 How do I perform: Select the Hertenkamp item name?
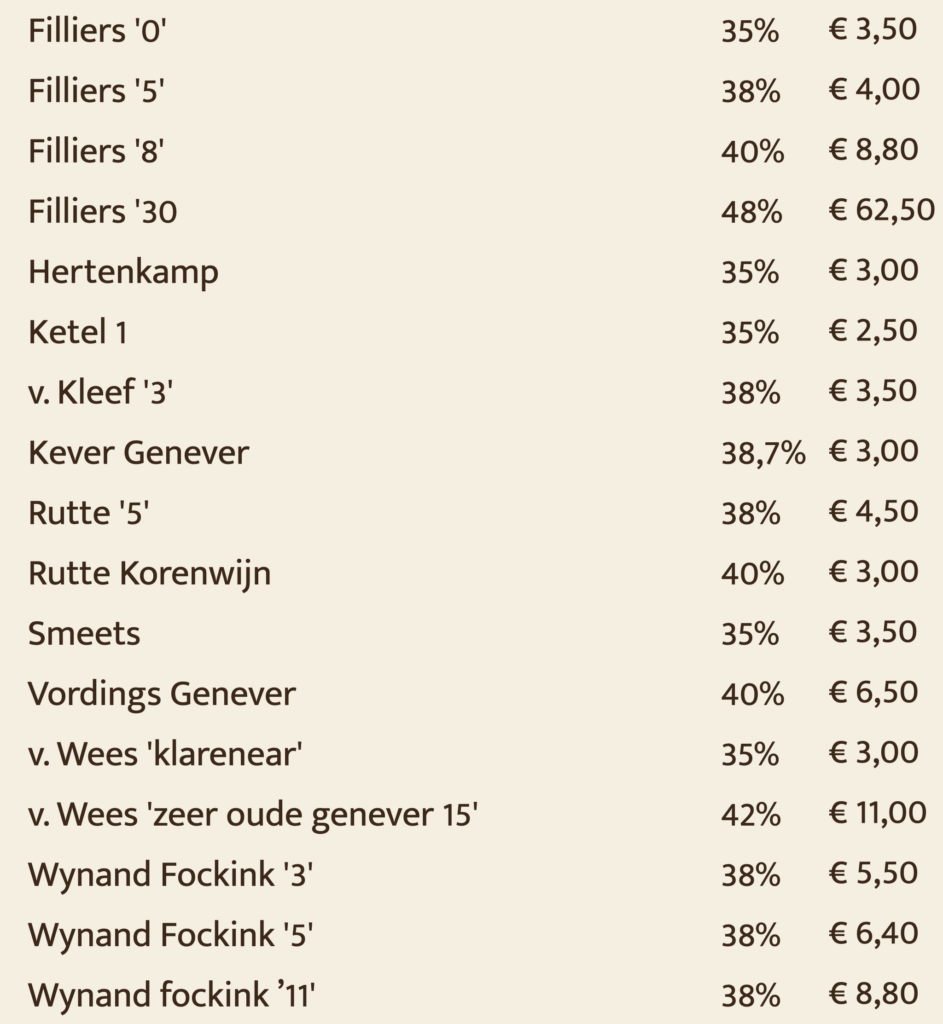point(123,272)
